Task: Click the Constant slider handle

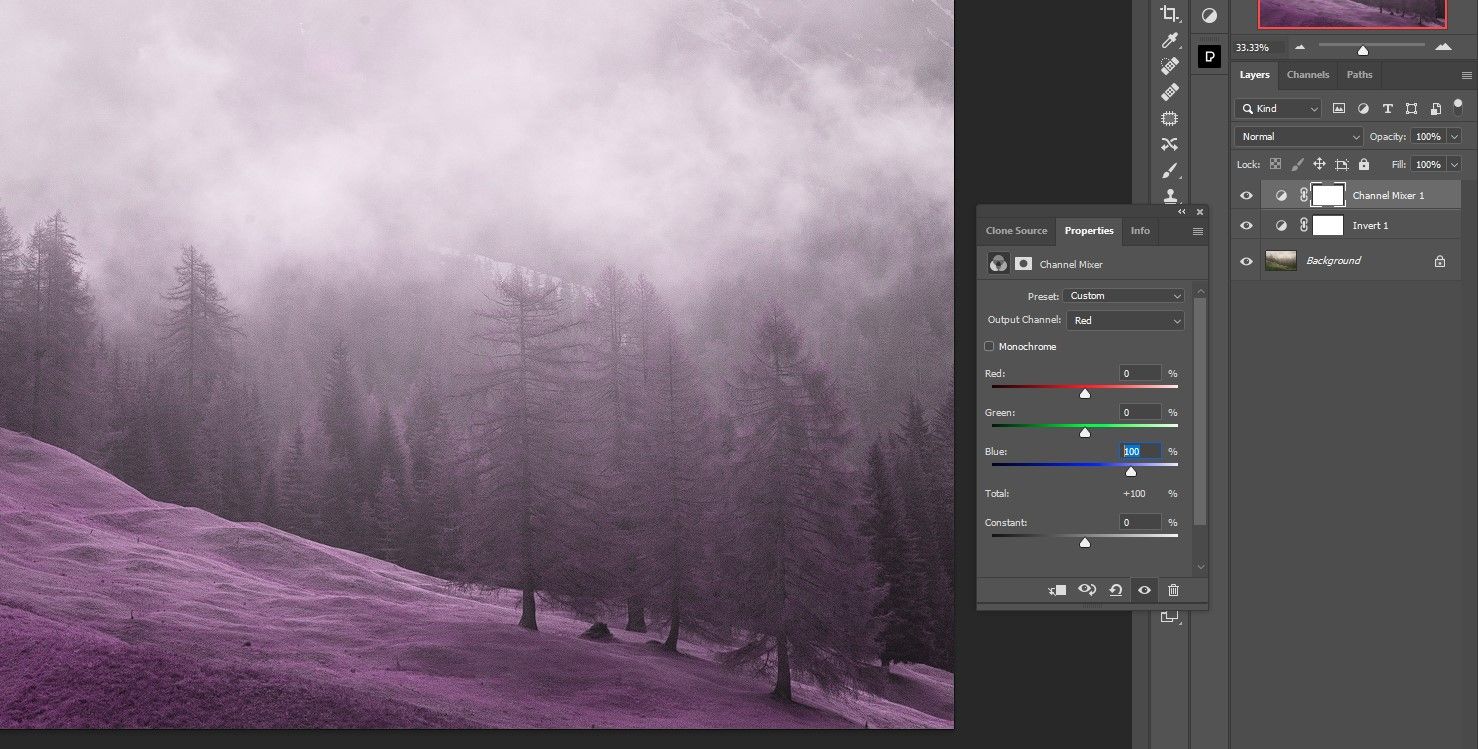Action: point(1085,542)
